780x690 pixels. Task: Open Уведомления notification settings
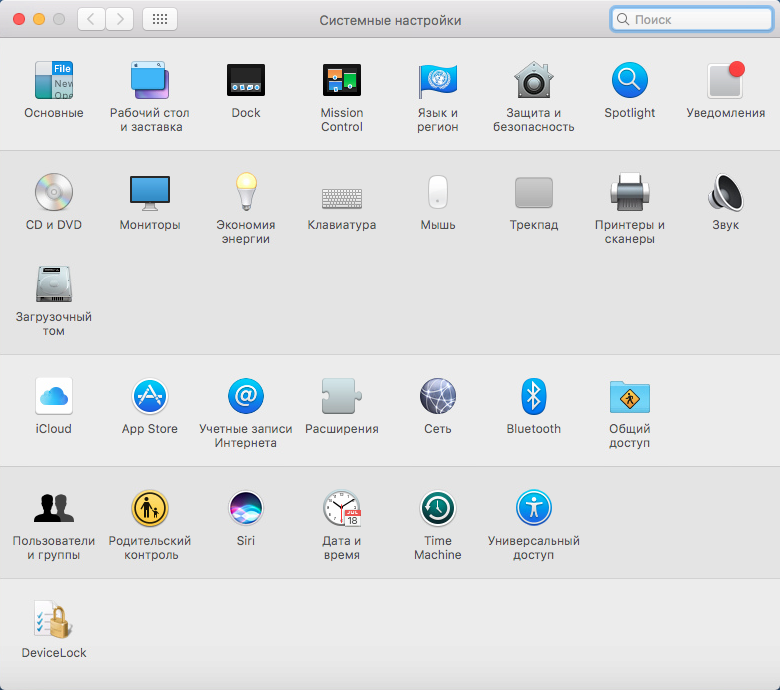[x=726, y=81]
